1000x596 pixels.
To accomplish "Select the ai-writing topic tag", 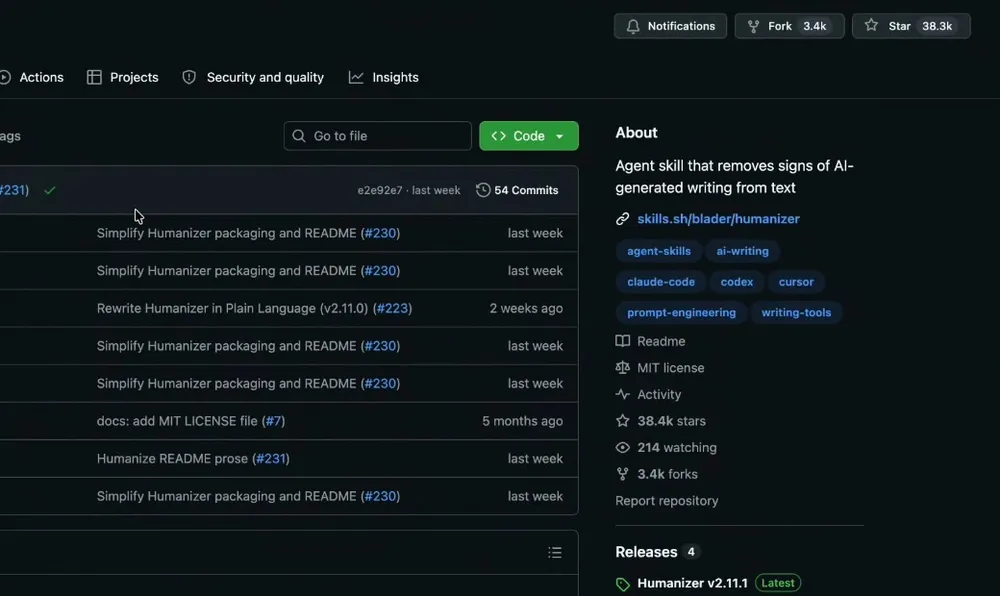I will tap(742, 251).
